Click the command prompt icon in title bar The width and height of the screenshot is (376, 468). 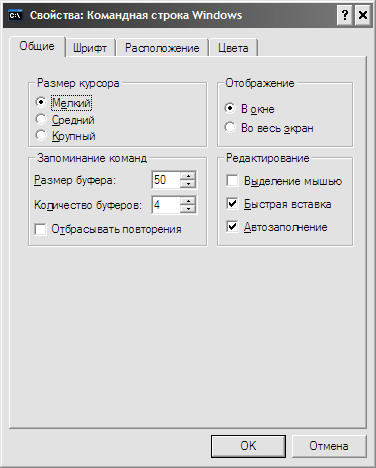pos(16,15)
